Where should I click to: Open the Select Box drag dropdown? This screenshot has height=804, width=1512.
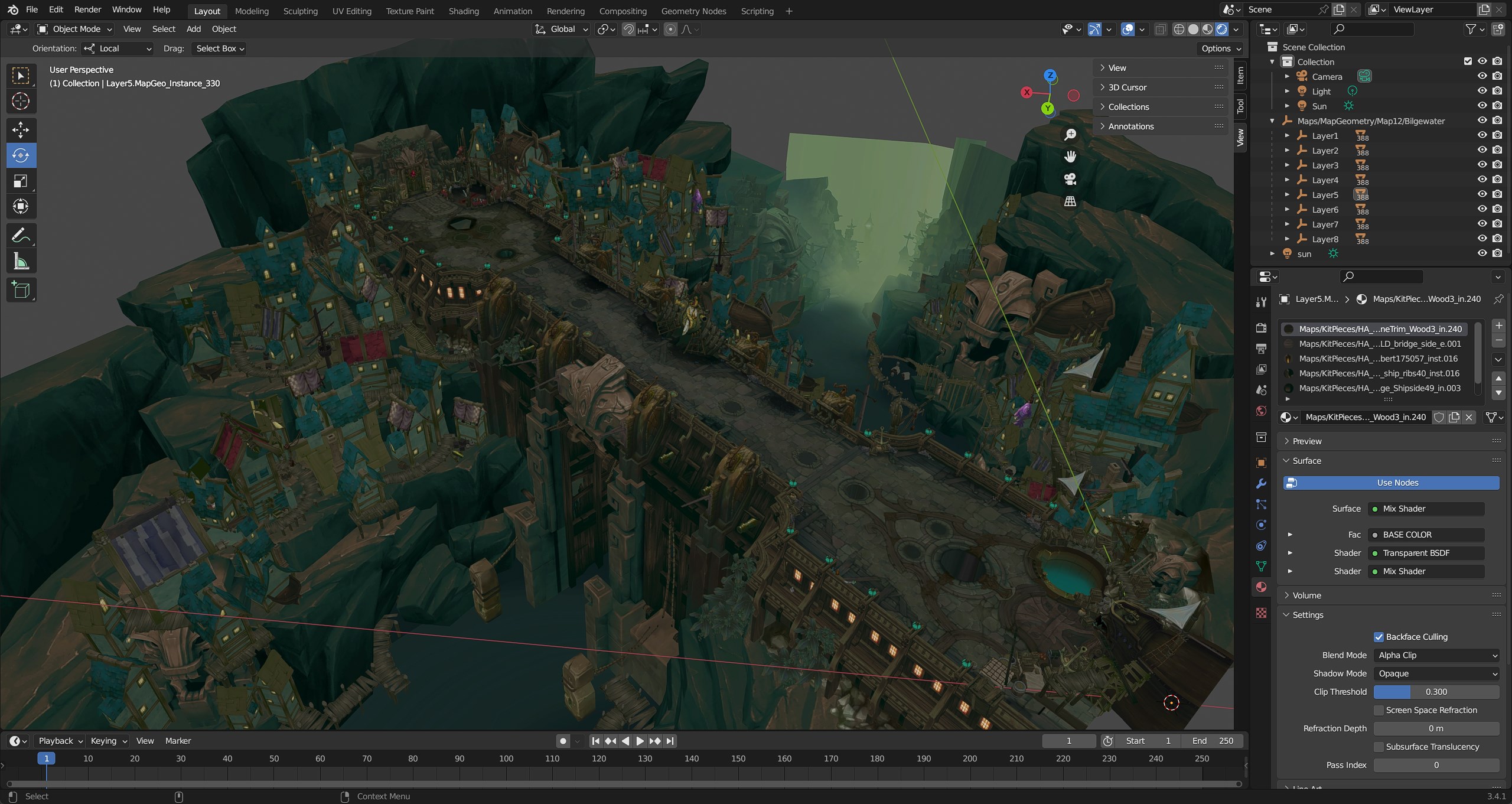coord(219,48)
